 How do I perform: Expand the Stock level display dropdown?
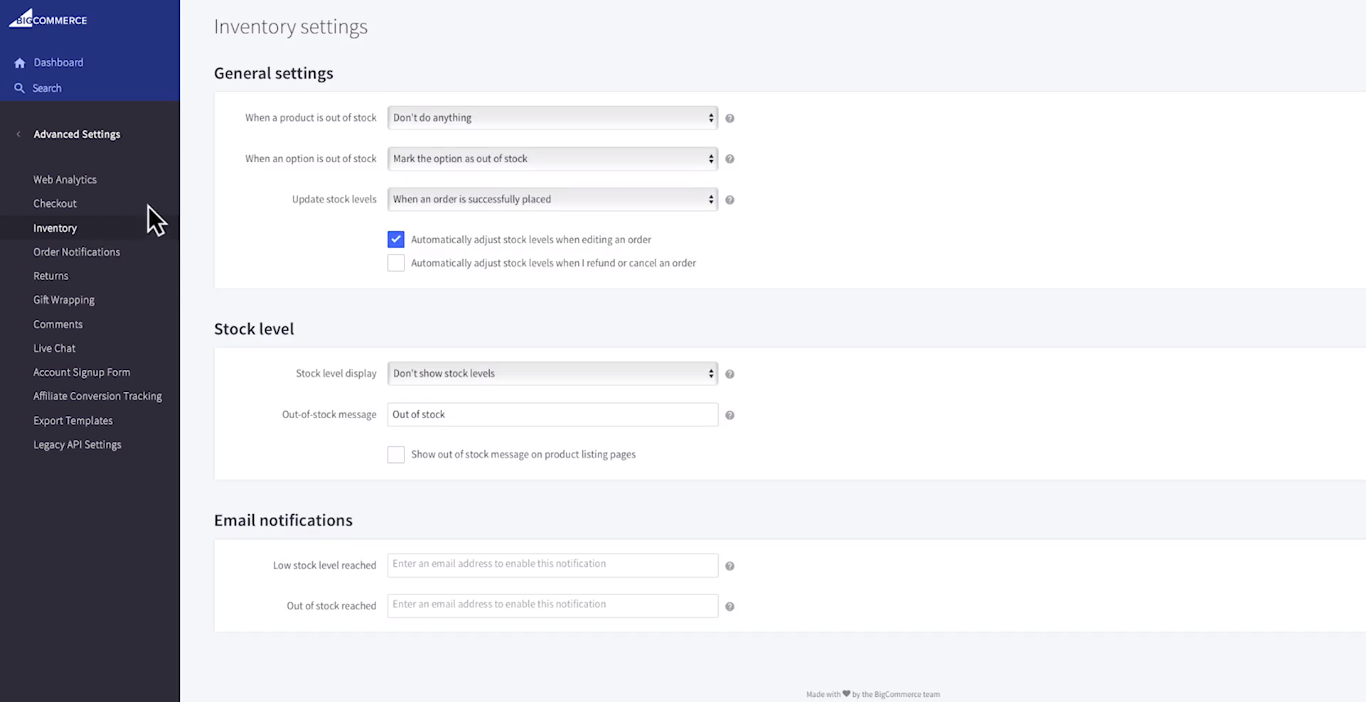pos(552,373)
